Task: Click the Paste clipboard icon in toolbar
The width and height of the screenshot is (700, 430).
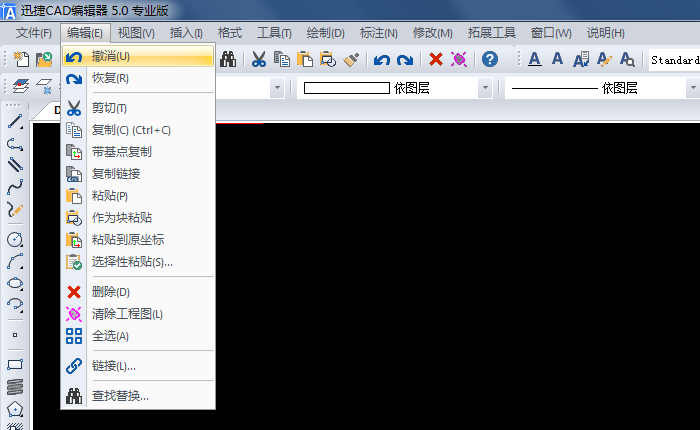Action: point(305,59)
